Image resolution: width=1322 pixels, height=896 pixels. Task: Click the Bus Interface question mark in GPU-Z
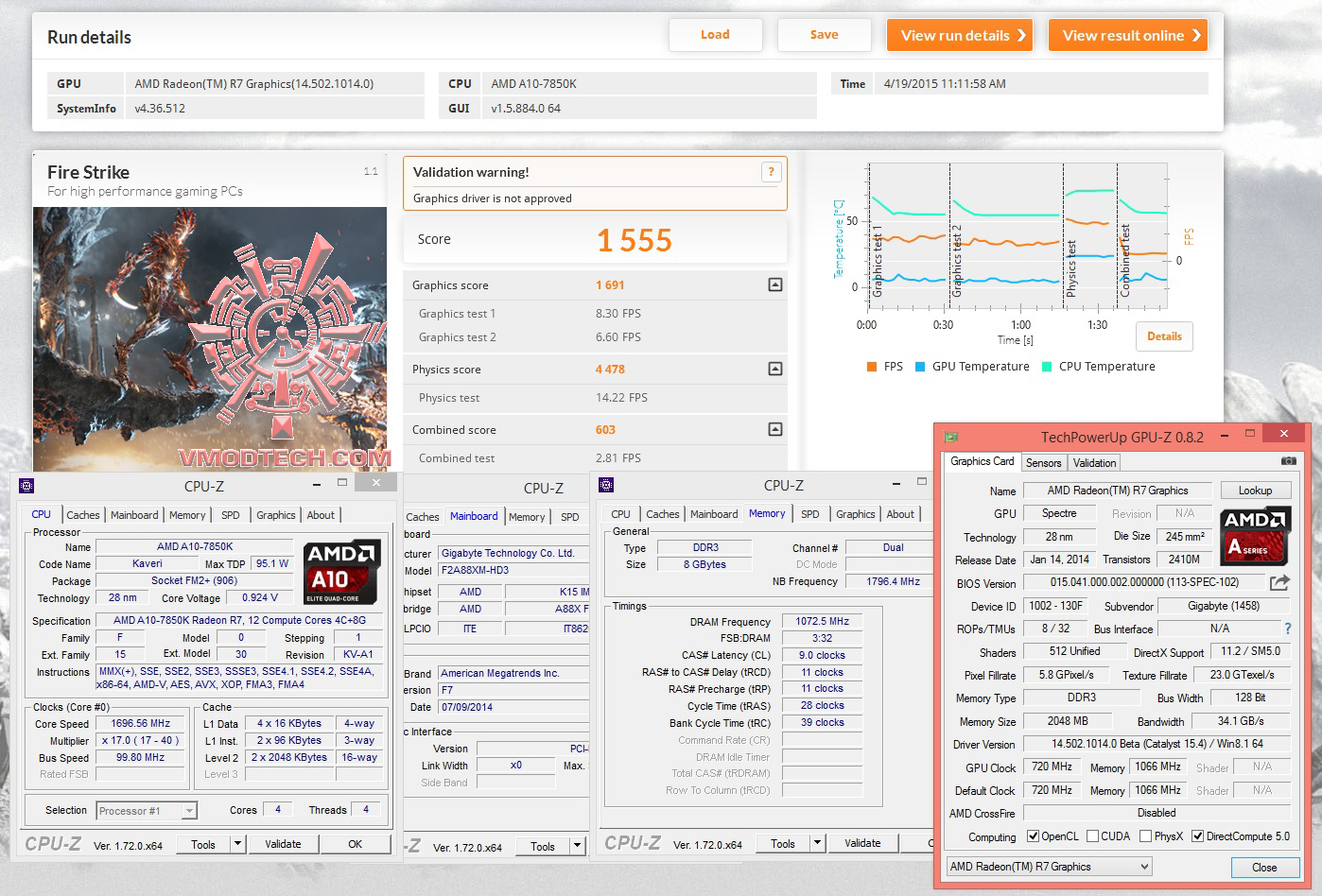1287,629
